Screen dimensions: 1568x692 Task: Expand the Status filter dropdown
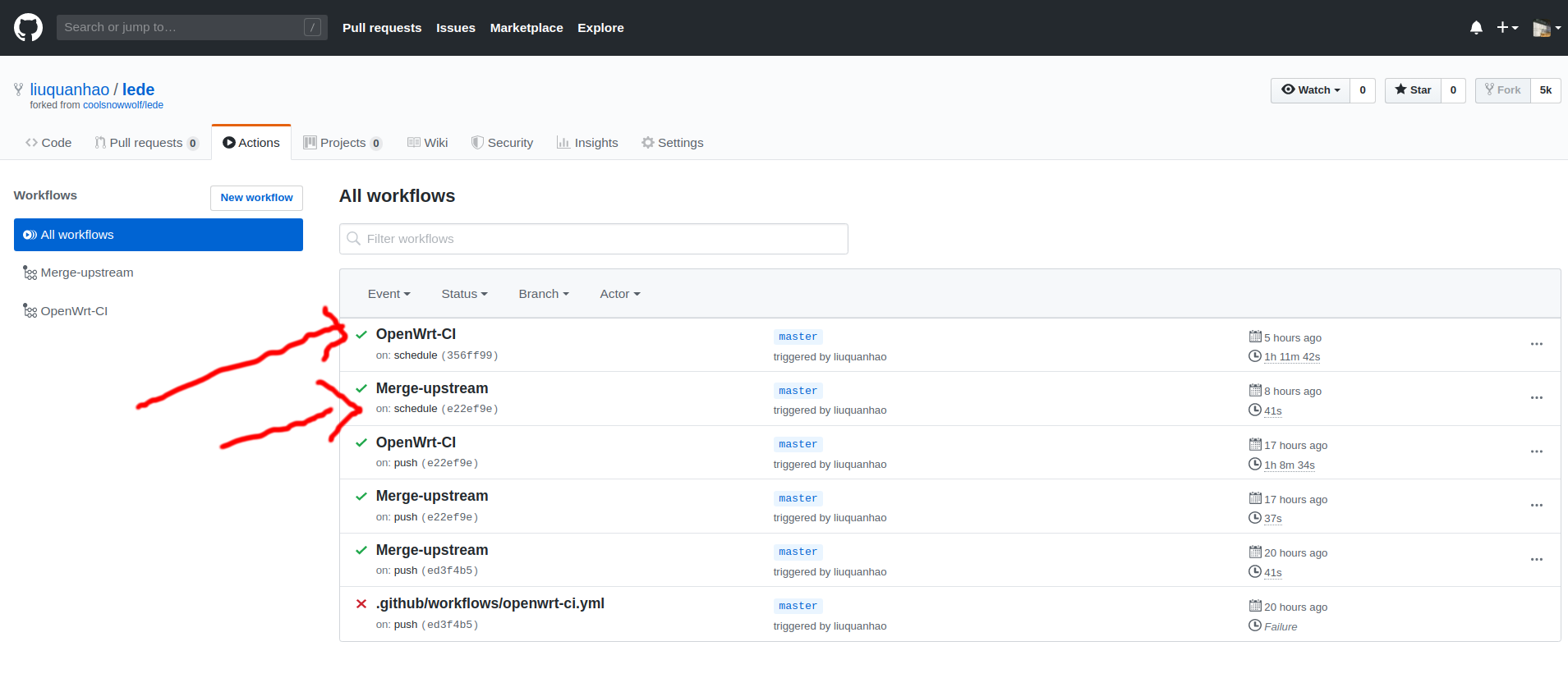[x=465, y=294]
